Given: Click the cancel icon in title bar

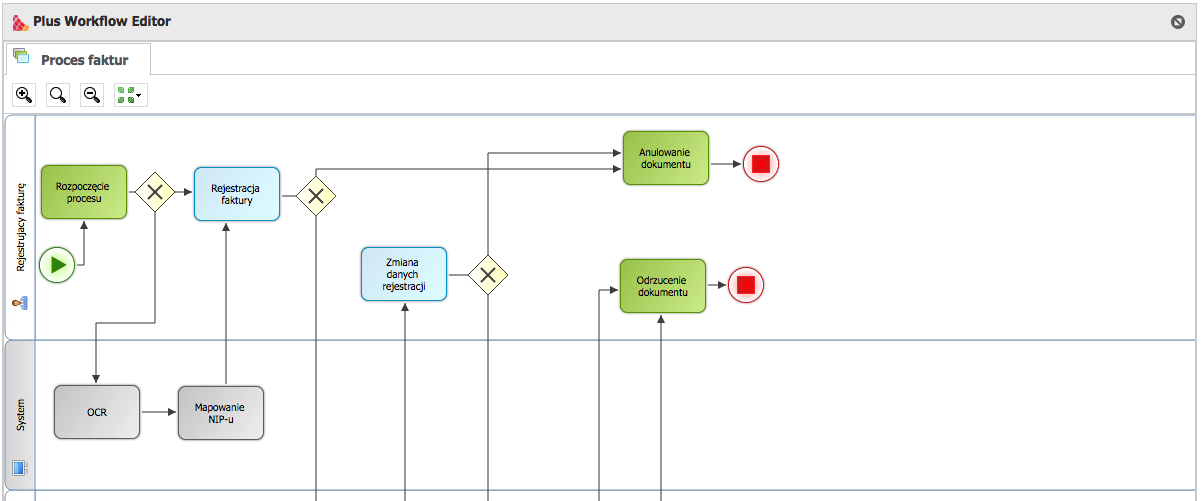Looking at the screenshot, I should pyautogui.click(x=1178, y=21).
